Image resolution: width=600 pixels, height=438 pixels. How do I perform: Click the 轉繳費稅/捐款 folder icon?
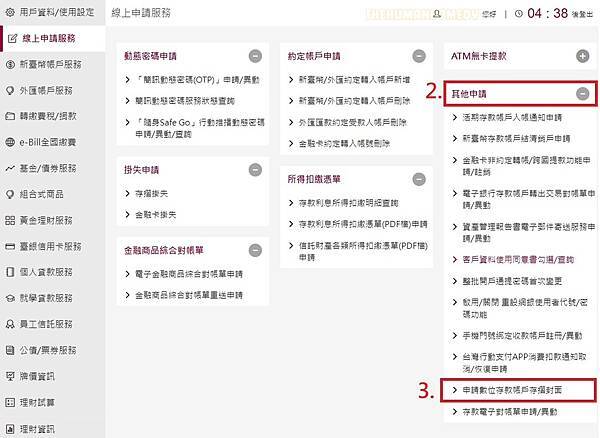[x=10, y=116]
